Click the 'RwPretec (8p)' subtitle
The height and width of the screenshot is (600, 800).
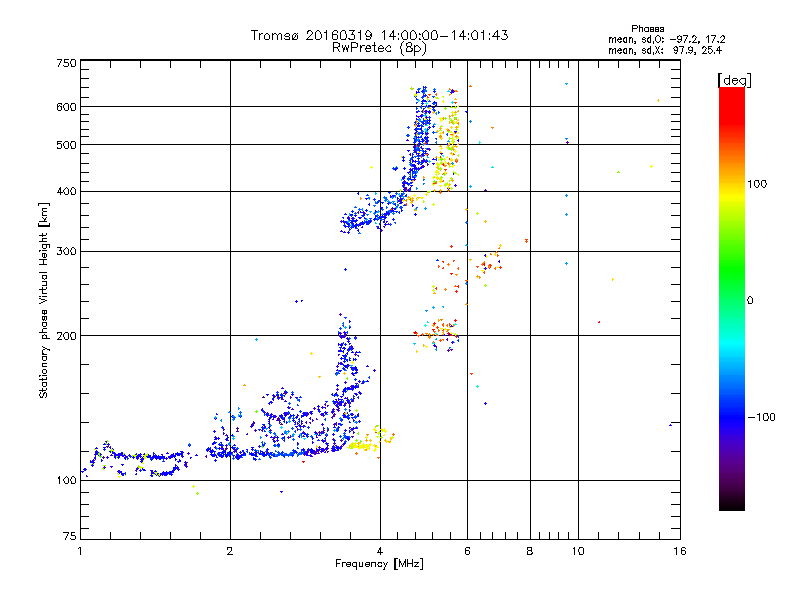click(379, 48)
